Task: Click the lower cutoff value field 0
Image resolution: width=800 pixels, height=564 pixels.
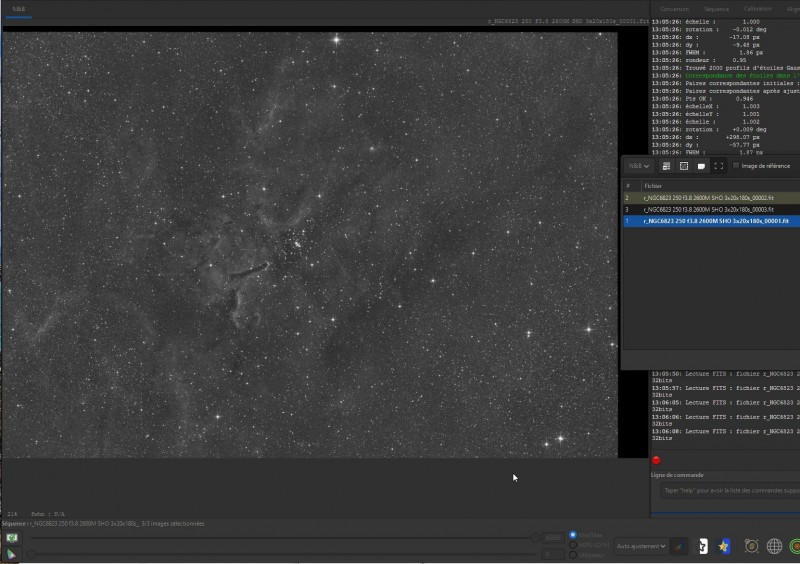Action: coord(553,554)
